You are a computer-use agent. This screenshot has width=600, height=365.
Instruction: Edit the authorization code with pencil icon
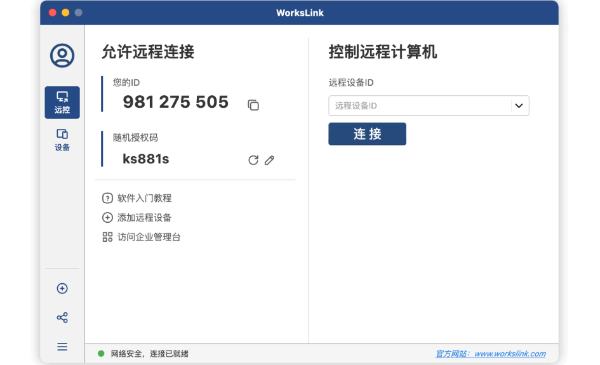[269, 160]
